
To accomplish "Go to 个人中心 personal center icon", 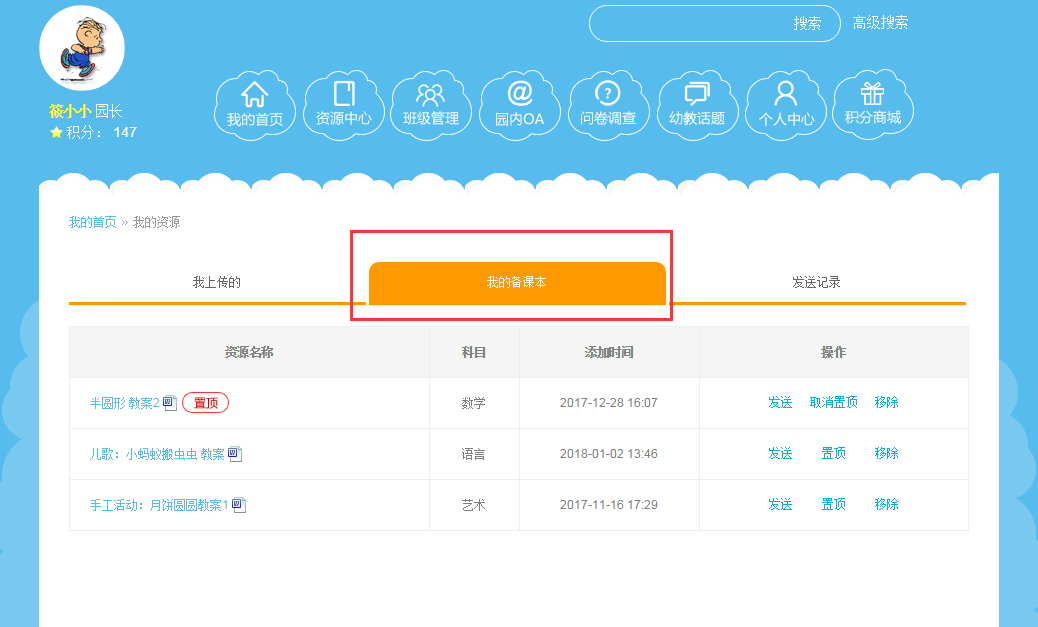I will tap(786, 105).
